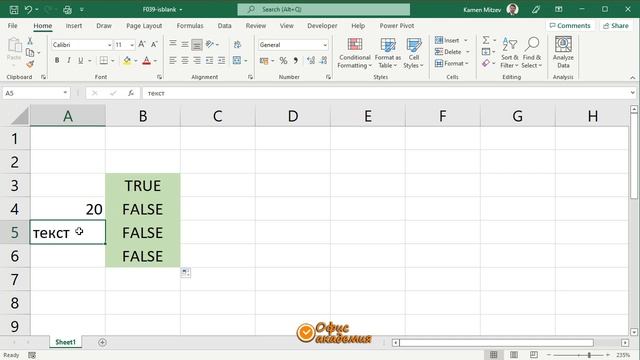This screenshot has height=360, width=640.
Task: Apply Comma Style
Action: point(296,61)
